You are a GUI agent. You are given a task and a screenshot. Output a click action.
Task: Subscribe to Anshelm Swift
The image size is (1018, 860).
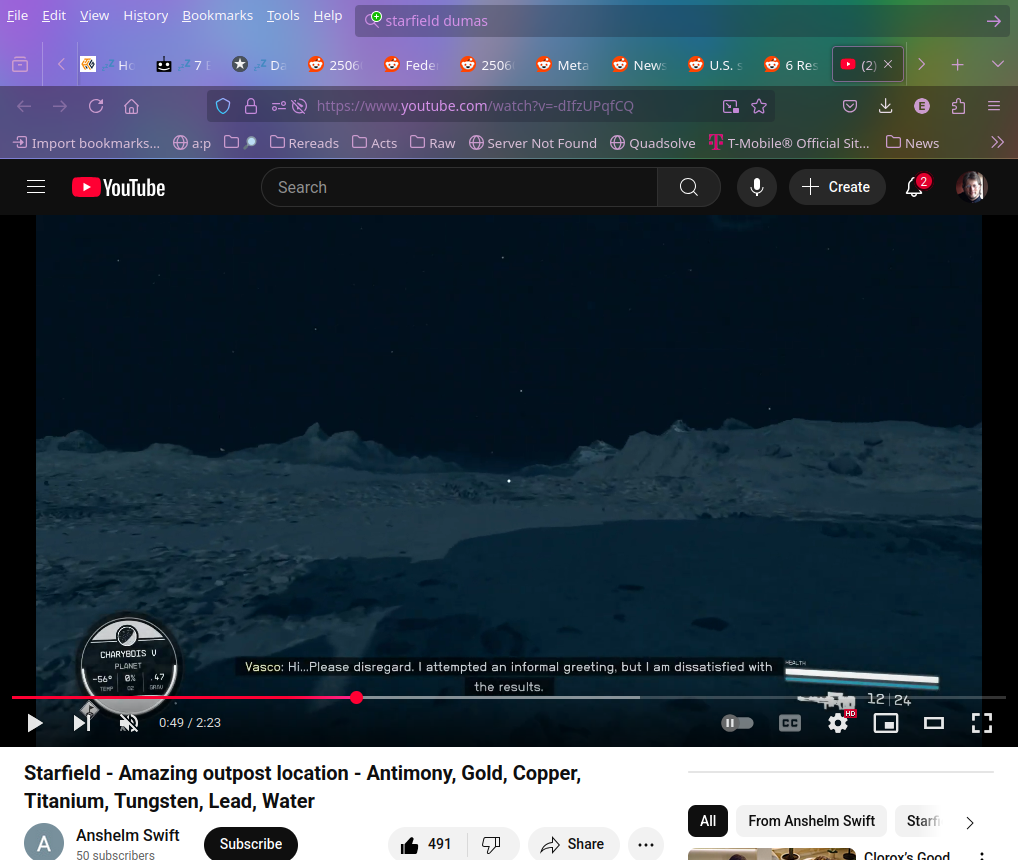pos(250,844)
